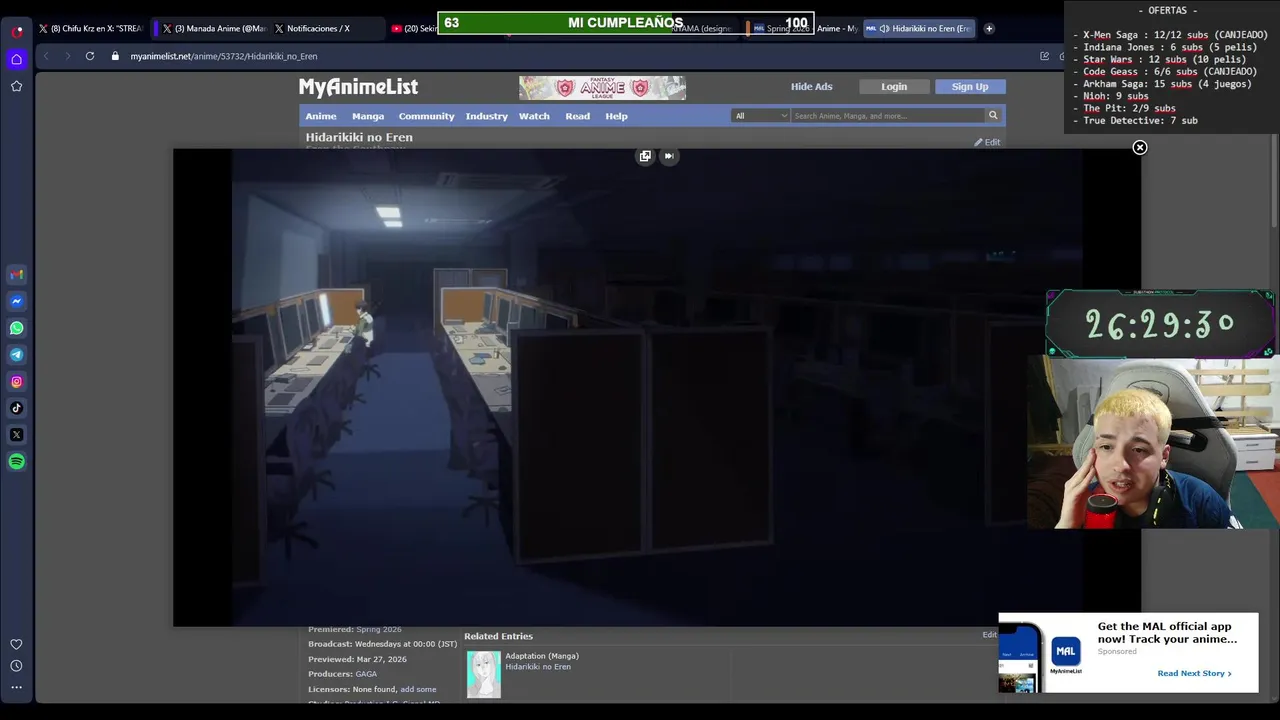Click the MyAnimeList logo
The width and height of the screenshot is (1280, 720).
click(358, 87)
